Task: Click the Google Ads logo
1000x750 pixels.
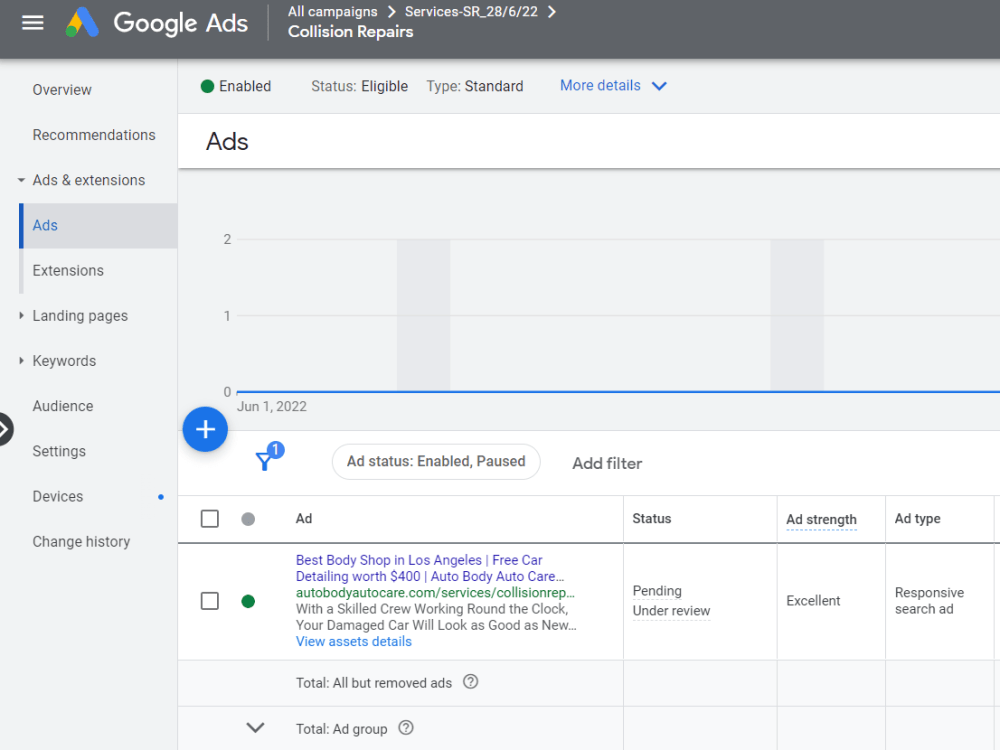Action: coord(156,23)
